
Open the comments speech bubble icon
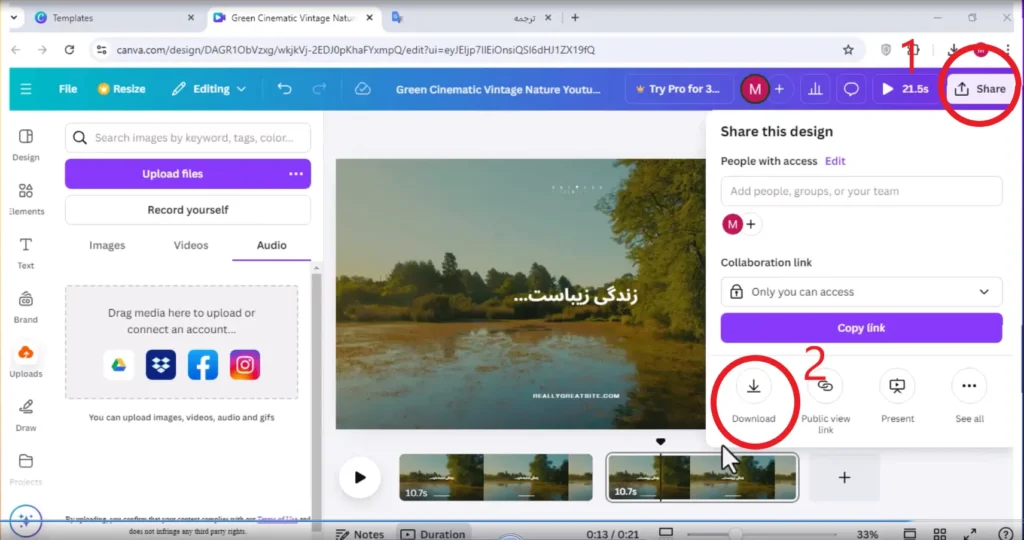[851, 89]
